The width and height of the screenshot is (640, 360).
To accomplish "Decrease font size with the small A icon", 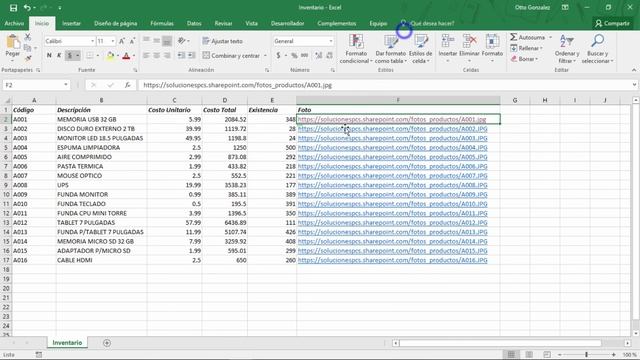I will 132,41.
